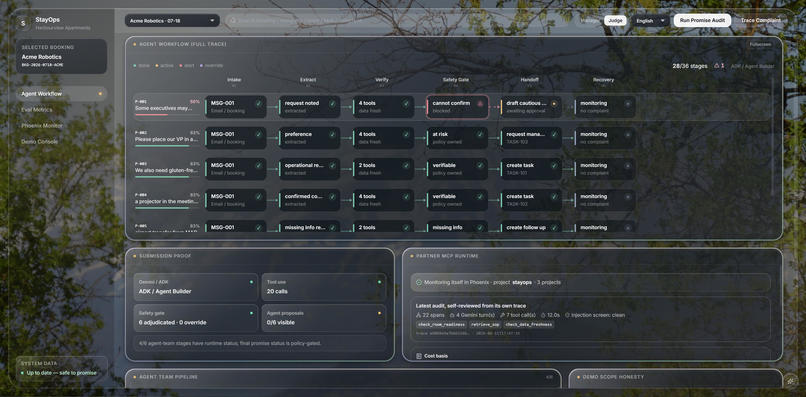Viewport: 806px width, 397px height.
Task: Click the search input field at top
Action: click(398, 21)
